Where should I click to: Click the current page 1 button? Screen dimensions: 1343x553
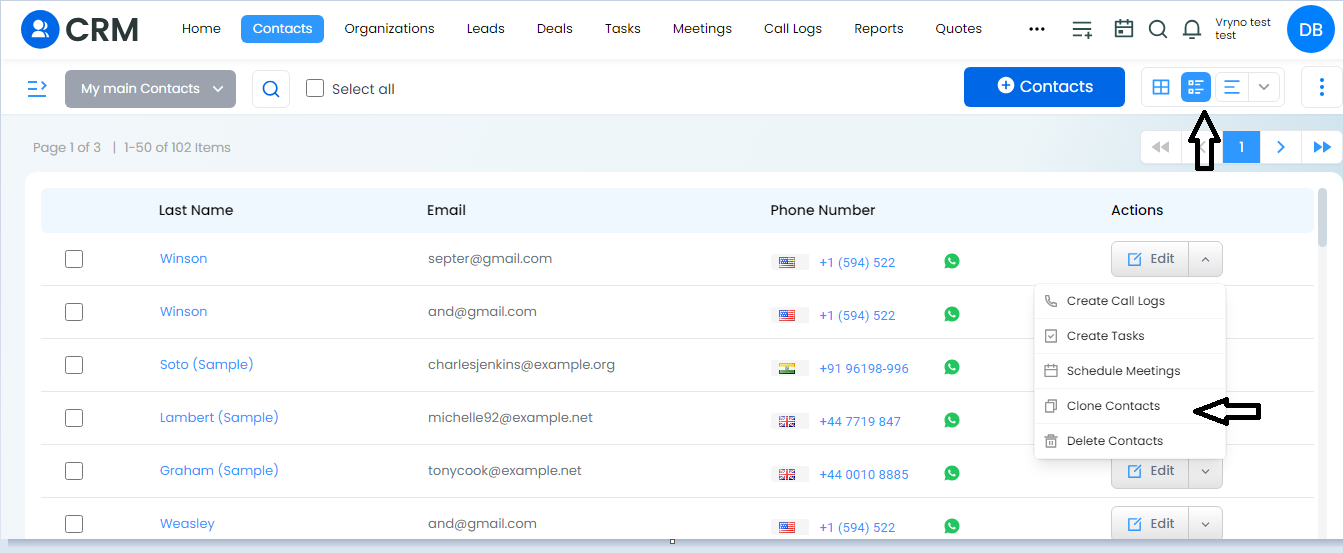tap(1241, 147)
